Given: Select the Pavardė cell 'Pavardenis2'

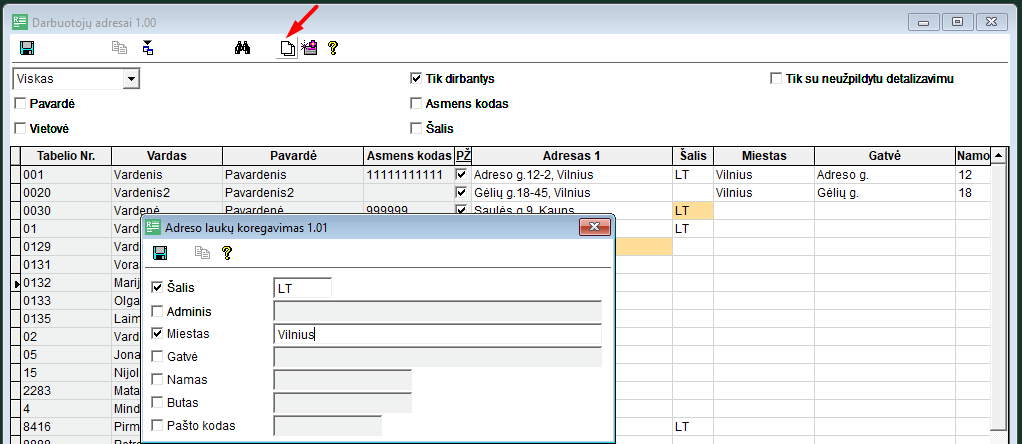Looking at the screenshot, I should point(293,193).
